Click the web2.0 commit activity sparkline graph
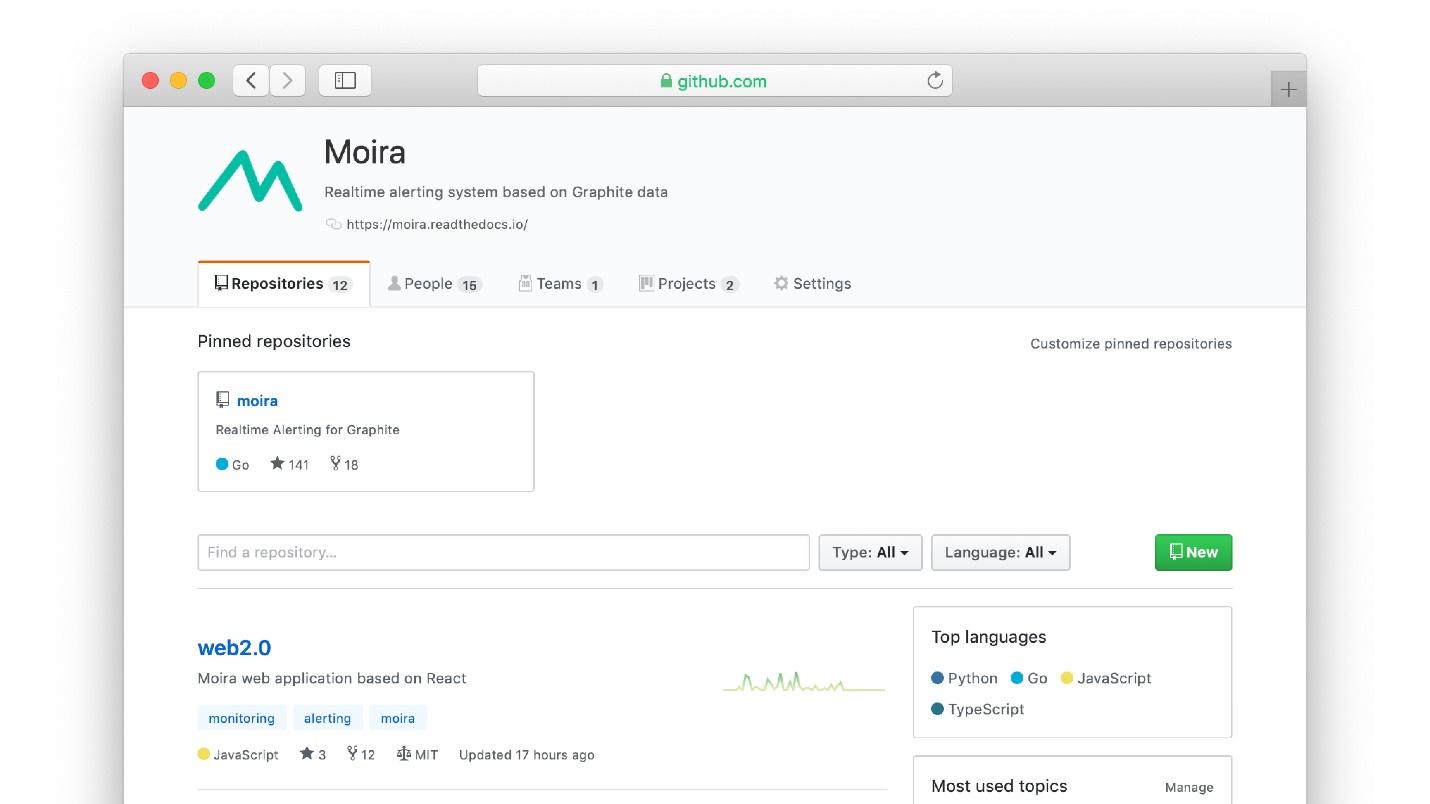The width and height of the screenshot is (1430, 804). coord(804,683)
